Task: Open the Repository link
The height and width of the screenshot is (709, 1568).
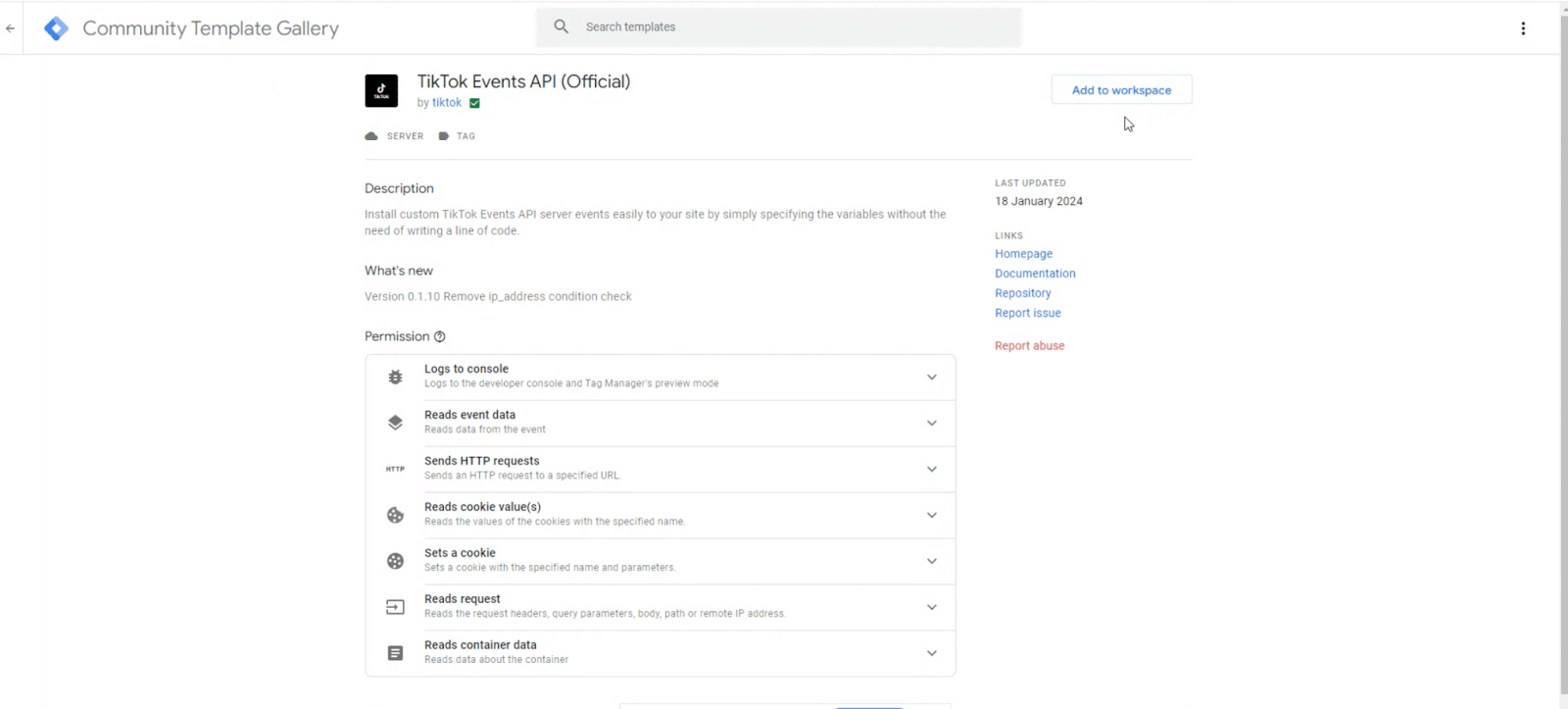Action: tap(1022, 293)
